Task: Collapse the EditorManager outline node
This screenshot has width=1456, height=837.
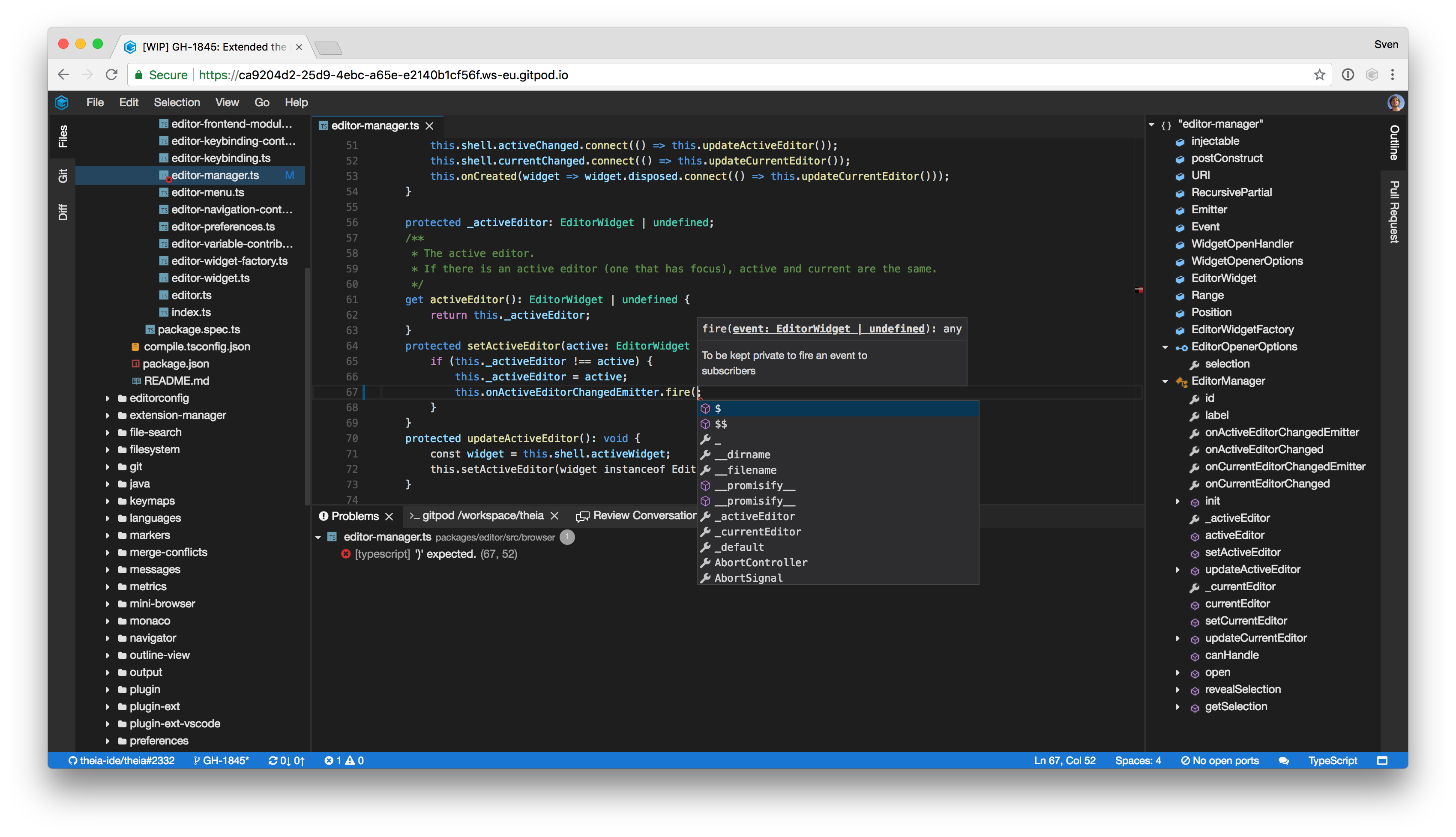Action: (x=1165, y=381)
